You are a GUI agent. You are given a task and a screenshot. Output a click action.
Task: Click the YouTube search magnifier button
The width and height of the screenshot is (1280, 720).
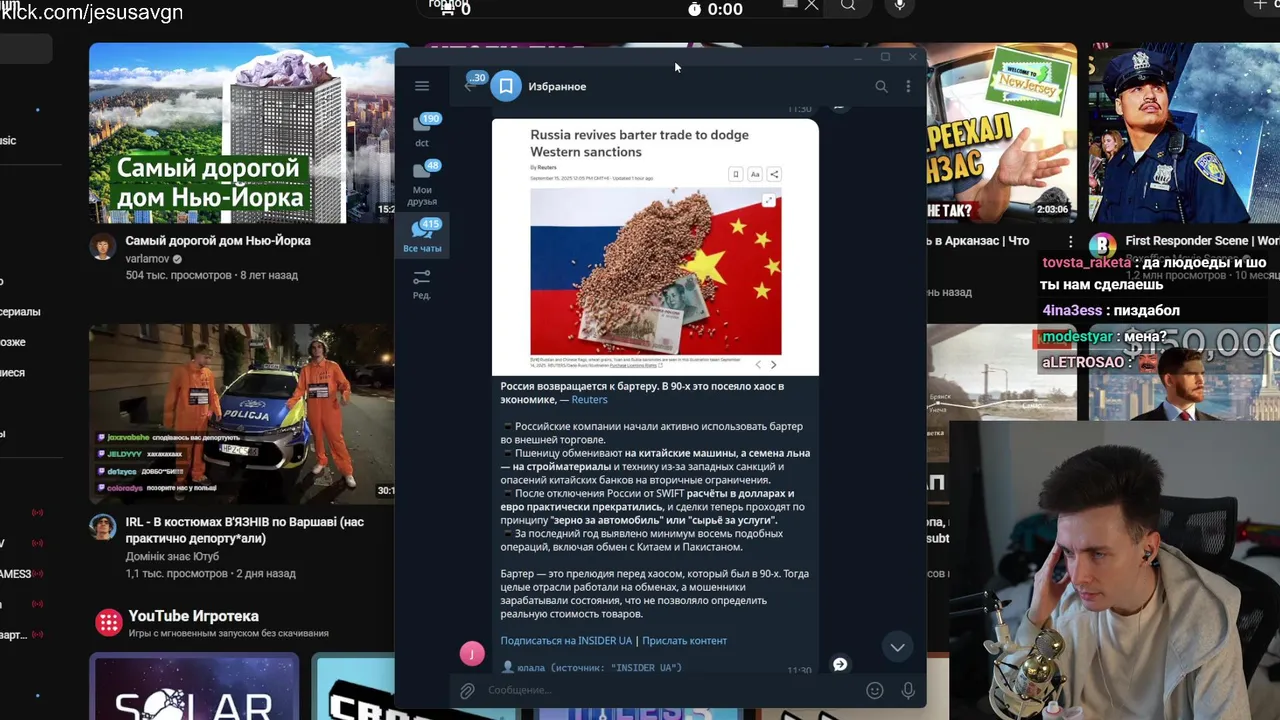pyautogui.click(x=848, y=6)
